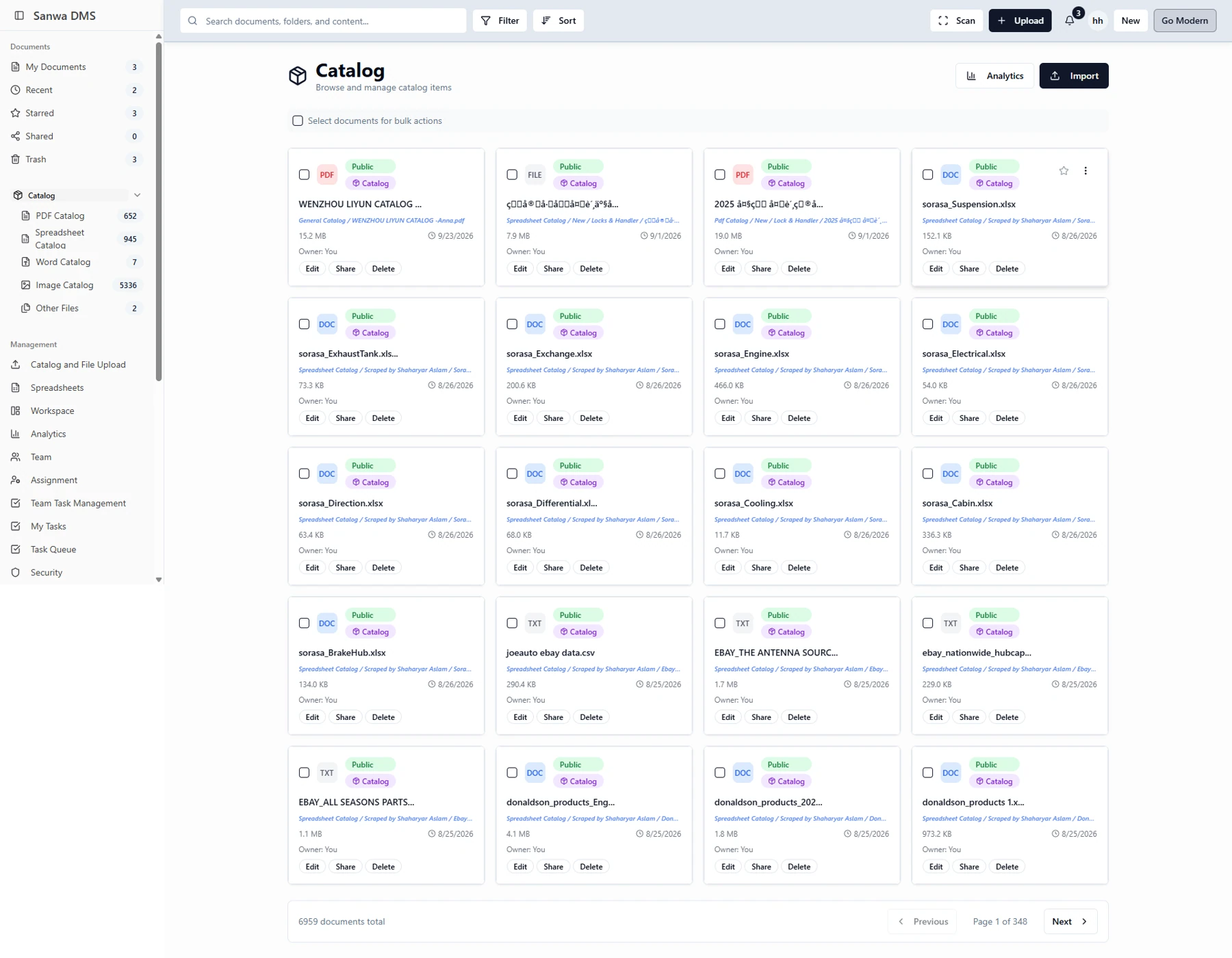Open the sorasa_BrakeHub.xlsx folder path link
Screen dimensions: 1232x958
coord(385,669)
